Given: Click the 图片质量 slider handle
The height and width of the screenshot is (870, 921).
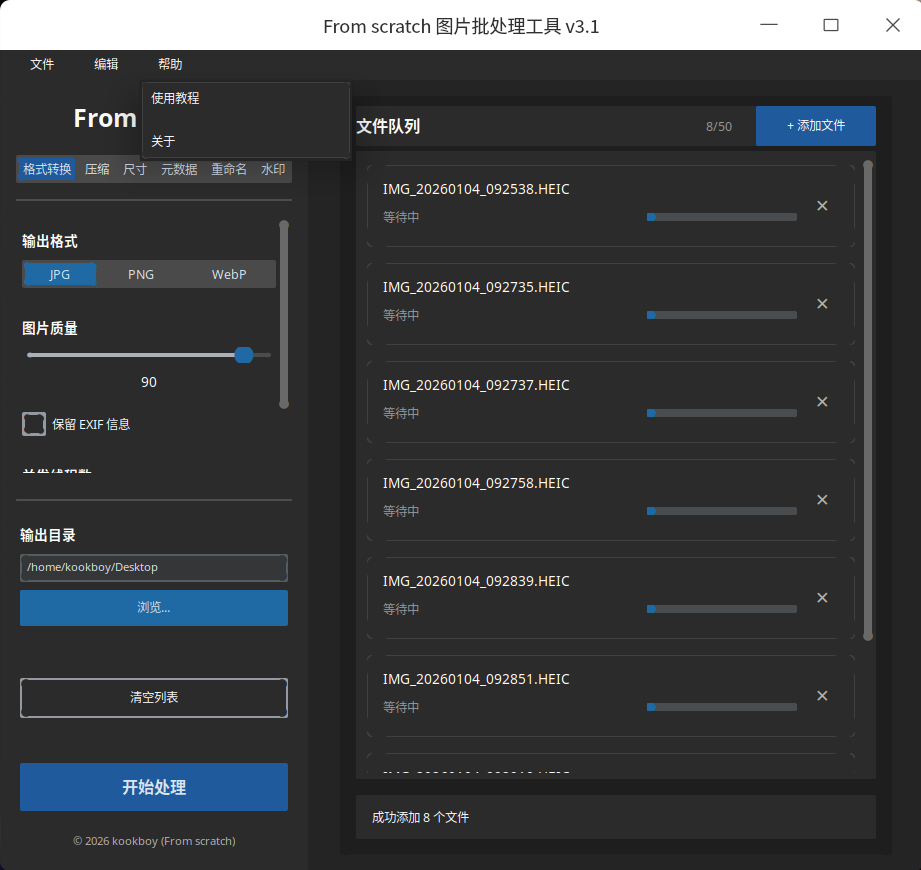Looking at the screenshot, I should (243, 355).
